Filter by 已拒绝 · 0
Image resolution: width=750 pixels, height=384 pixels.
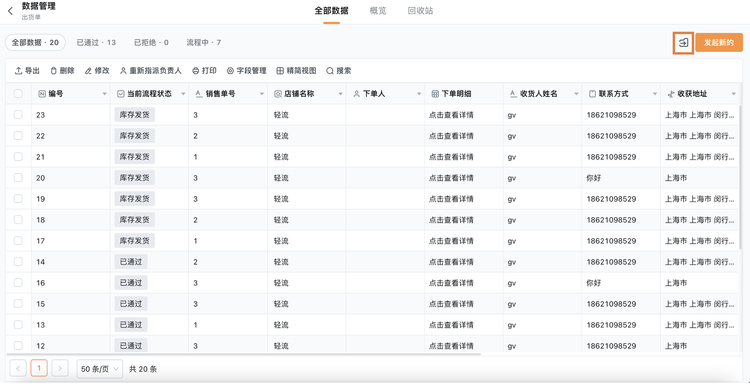click(x=151, y=43)
